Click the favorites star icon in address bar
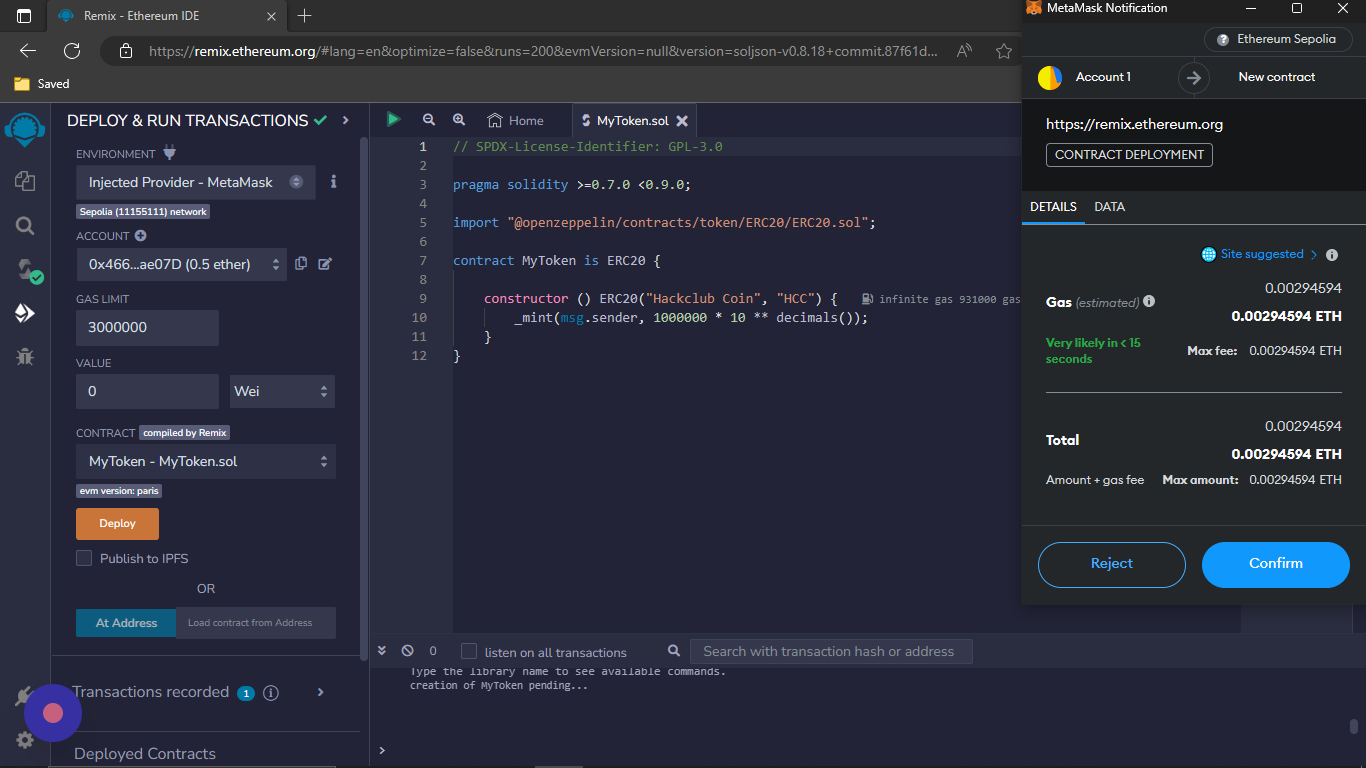Viewport: 1366px width, 768px height. (1004, 51)
